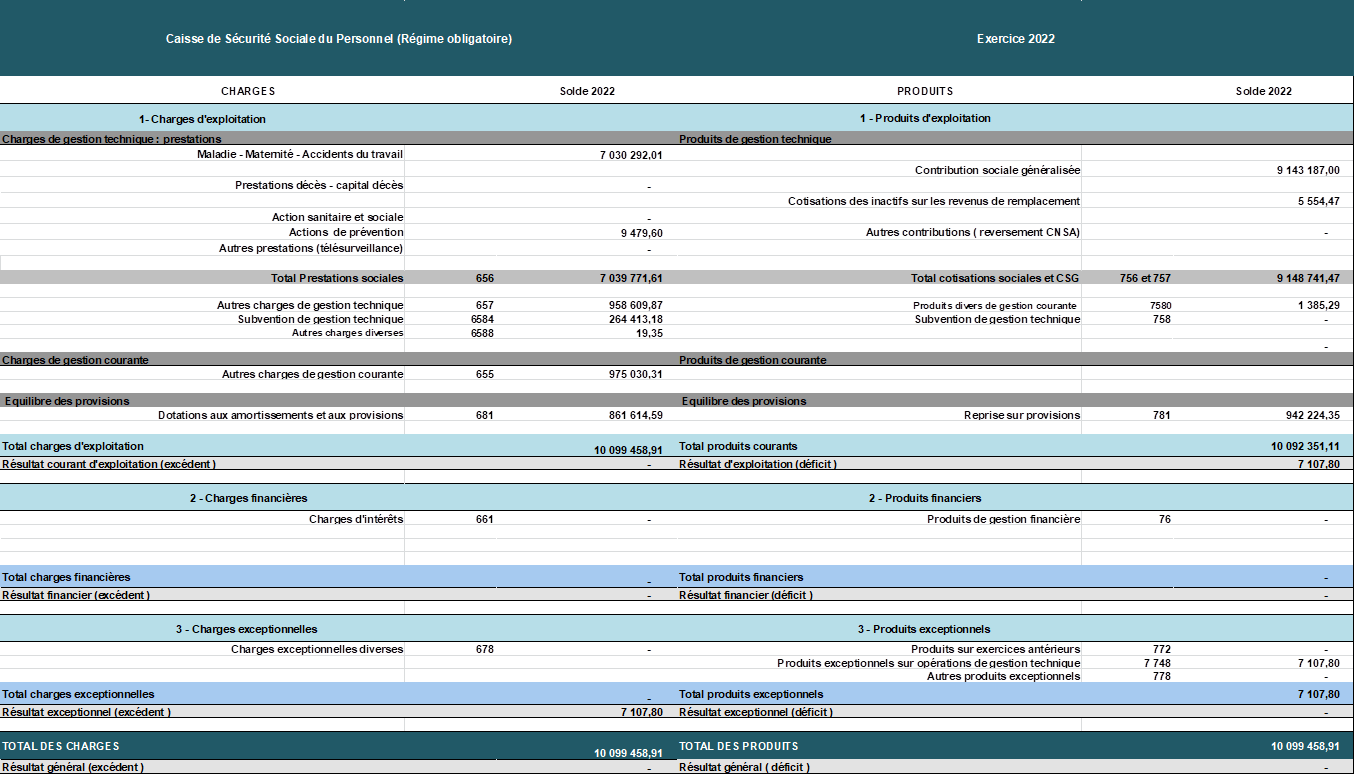Select the 10 092 351,11 total produits courants
Viewport: 1355px width, 775px height.
1305,446
